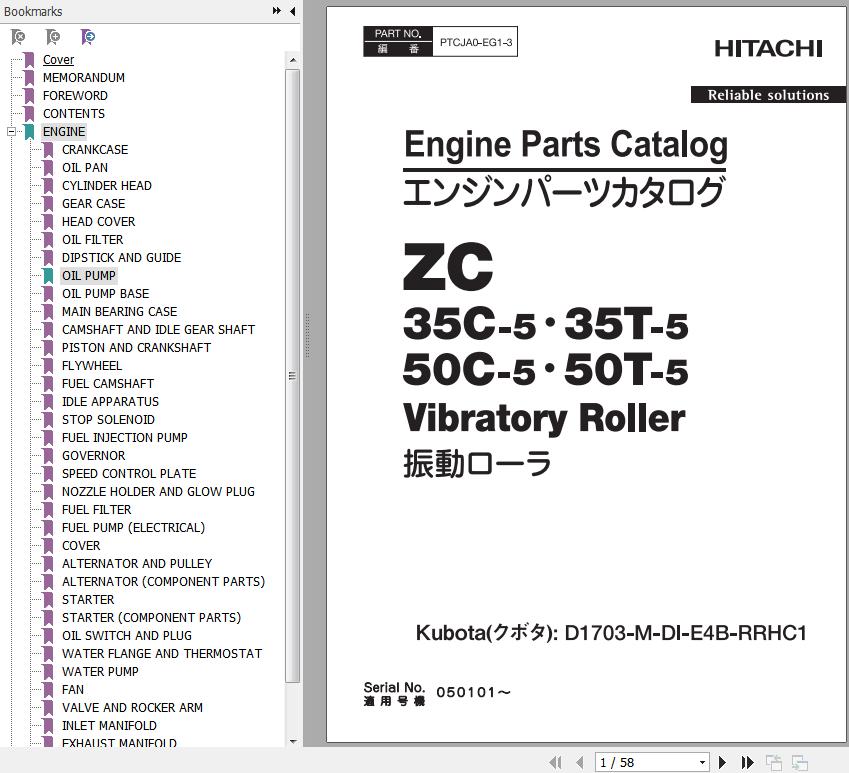This screenshot has width=849, height=773.
Task: Open the OIL SWITCH AND PLUG bookmark
Action: point(127,636)
